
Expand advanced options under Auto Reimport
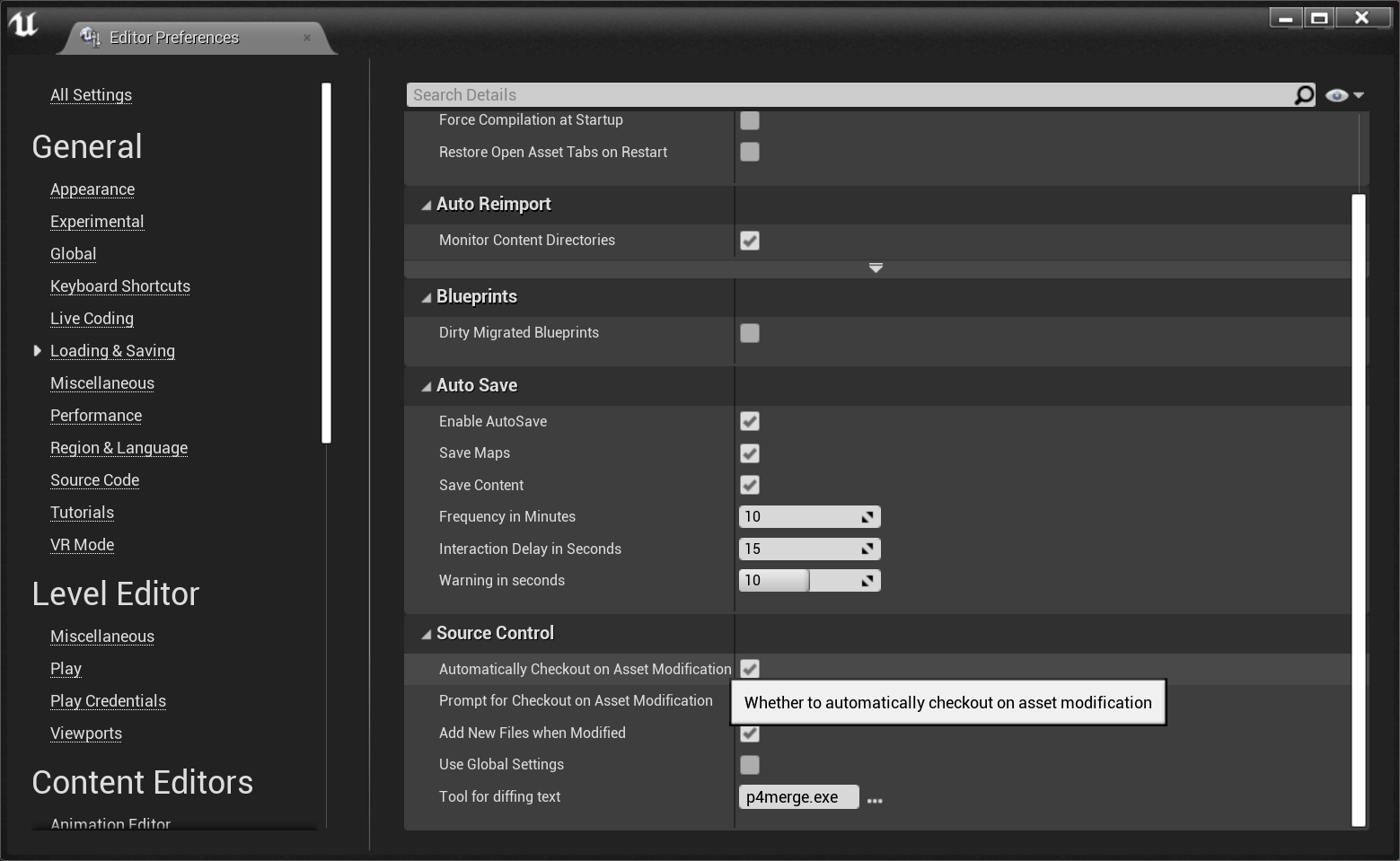[876, 268]
